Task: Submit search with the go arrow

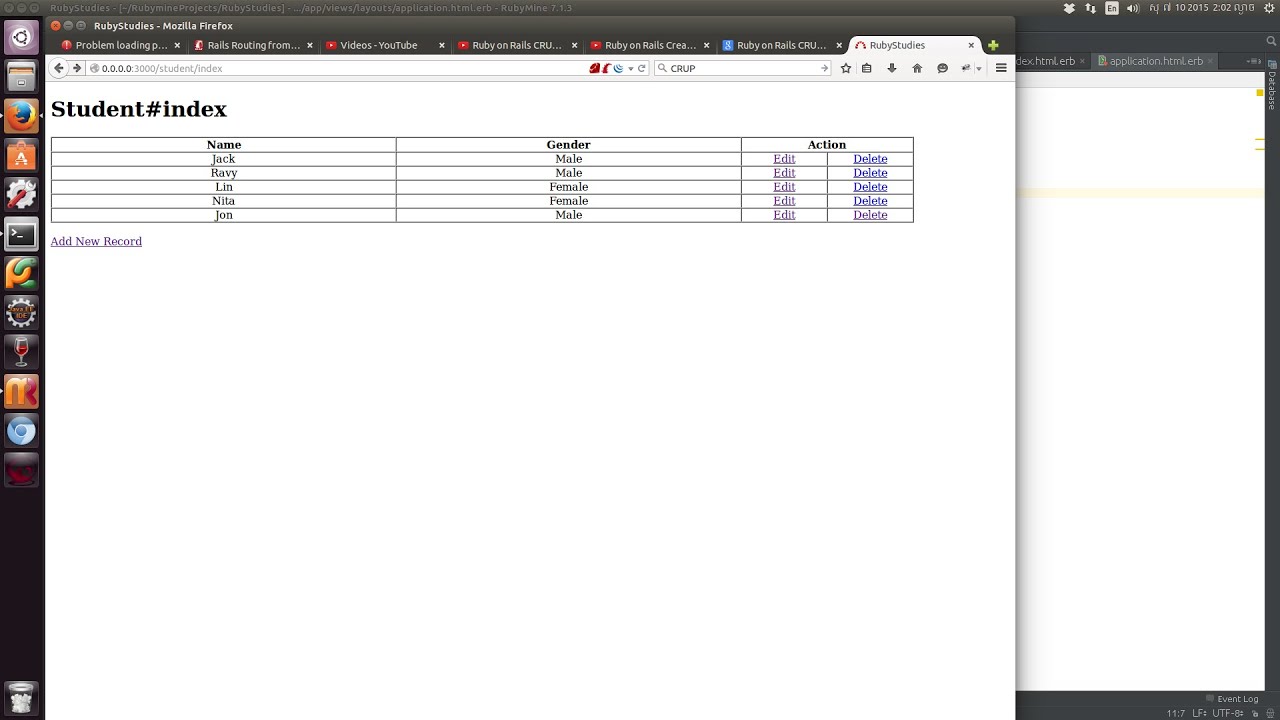Action: click(824, 68)
